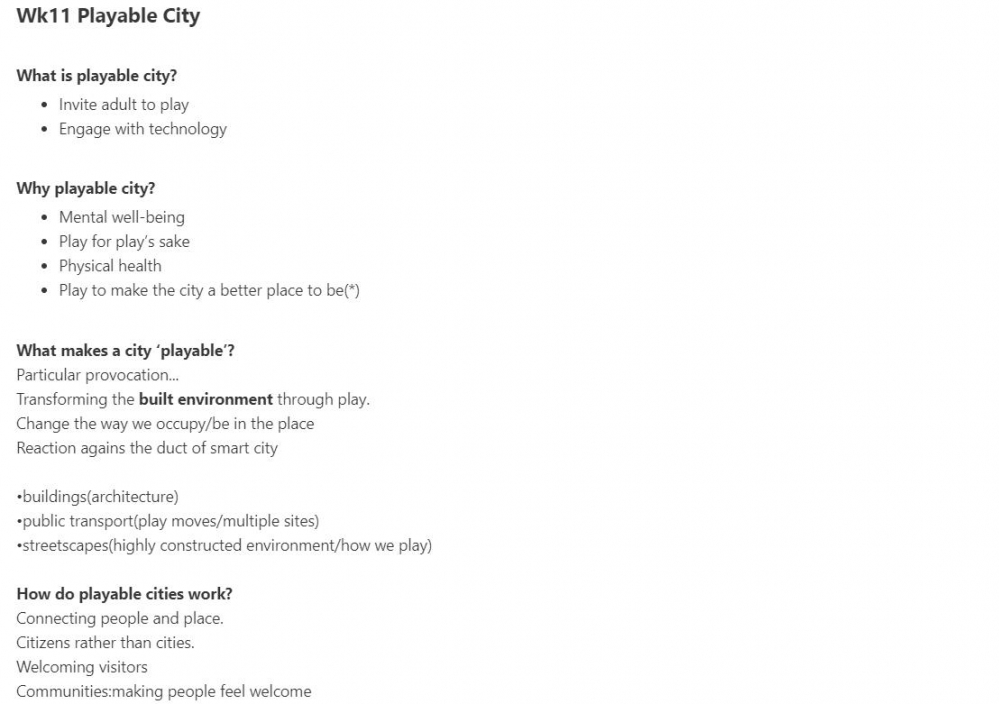999x704 pixels.
Task: Click the 'What makes a city playable?' heading
Action: 126,350
